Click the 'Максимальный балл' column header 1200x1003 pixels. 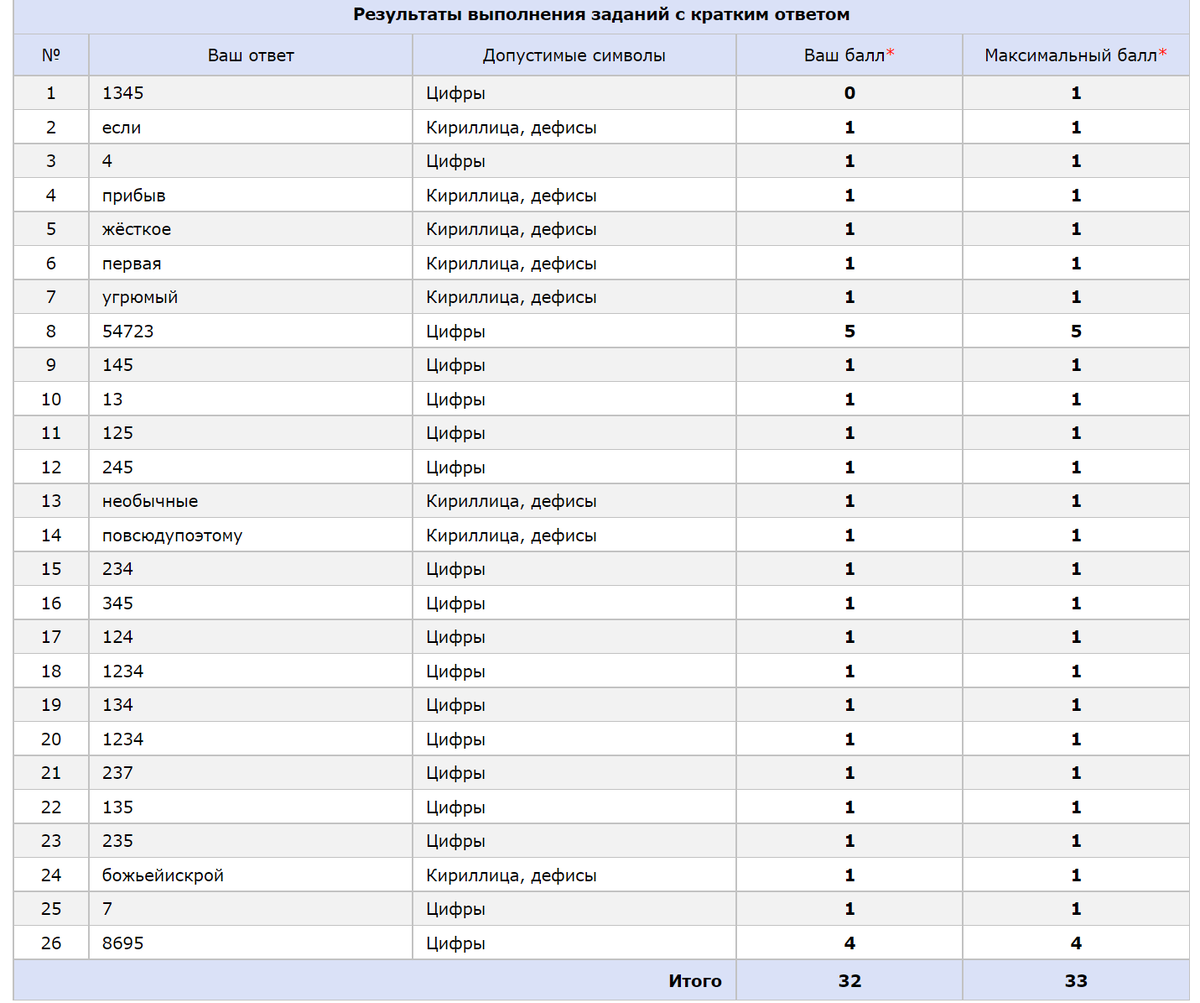[1076, 55]
